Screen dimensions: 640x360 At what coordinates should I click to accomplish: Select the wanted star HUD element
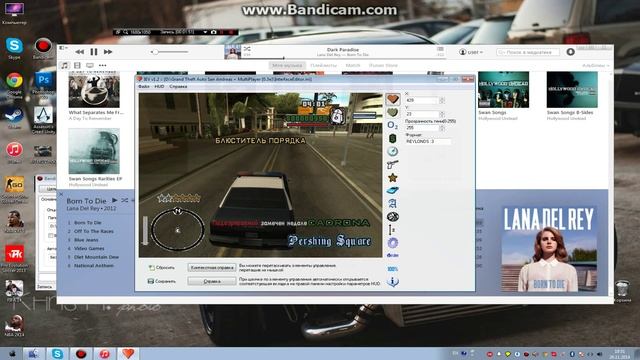[x=393, y=178]
